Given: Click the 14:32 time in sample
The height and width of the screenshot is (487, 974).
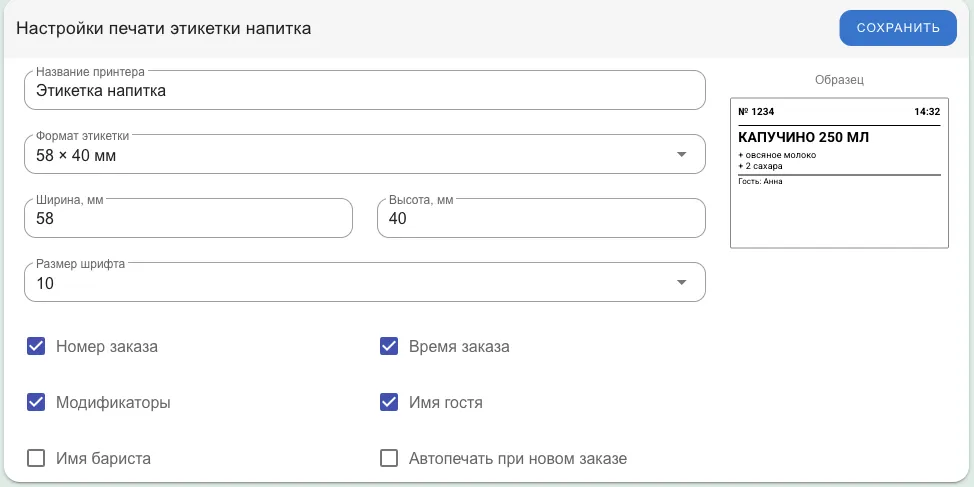Looking at the screenshot, I should (927, 112).
